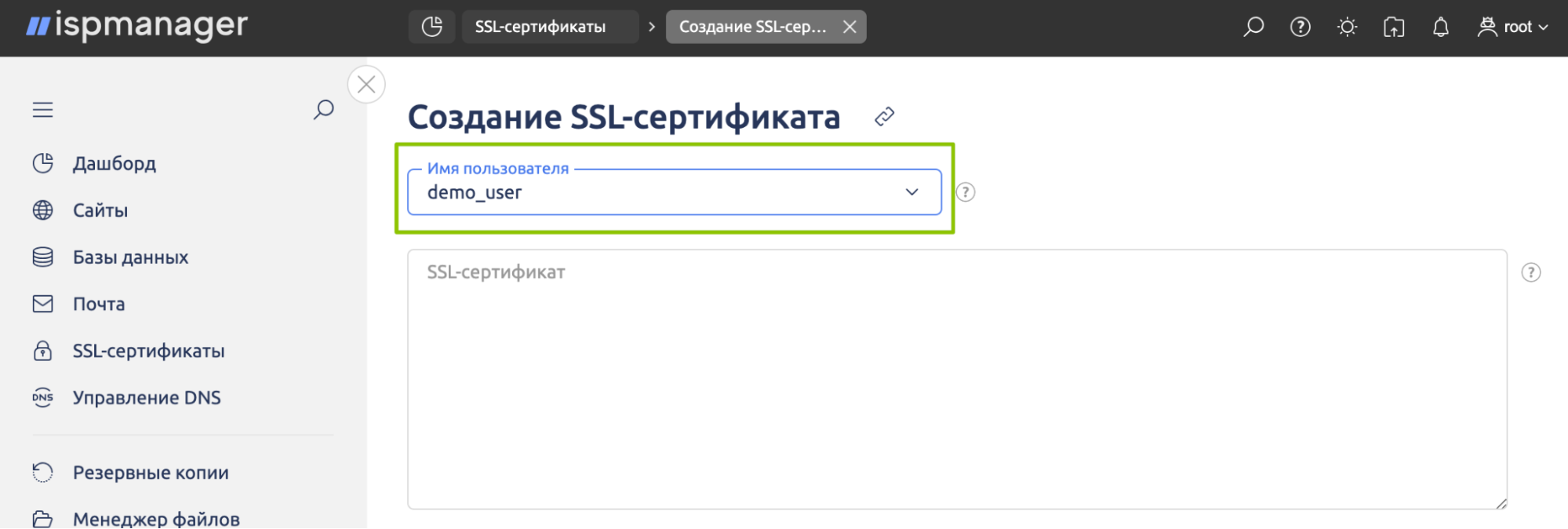The width and height of the screenshot is (1568, 529).
Task: Go to Базы данных in sidebar
Action: click(x=130, y=257)
